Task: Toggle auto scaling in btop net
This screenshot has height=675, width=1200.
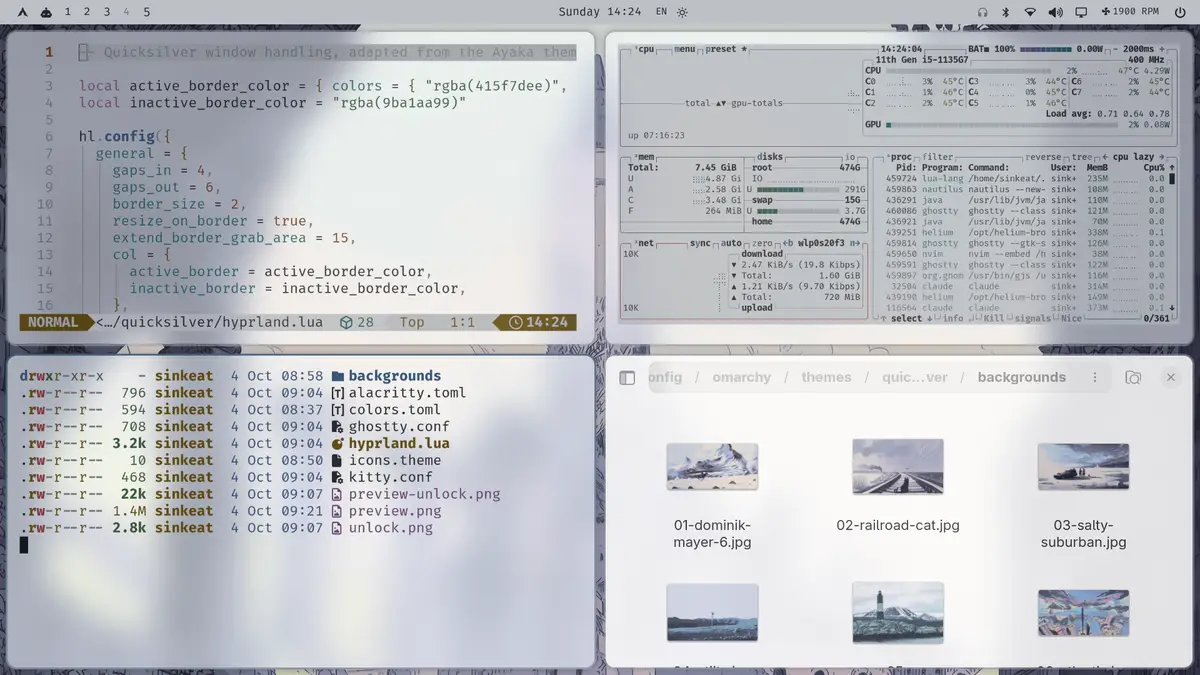Action: (x=731, y=243)
